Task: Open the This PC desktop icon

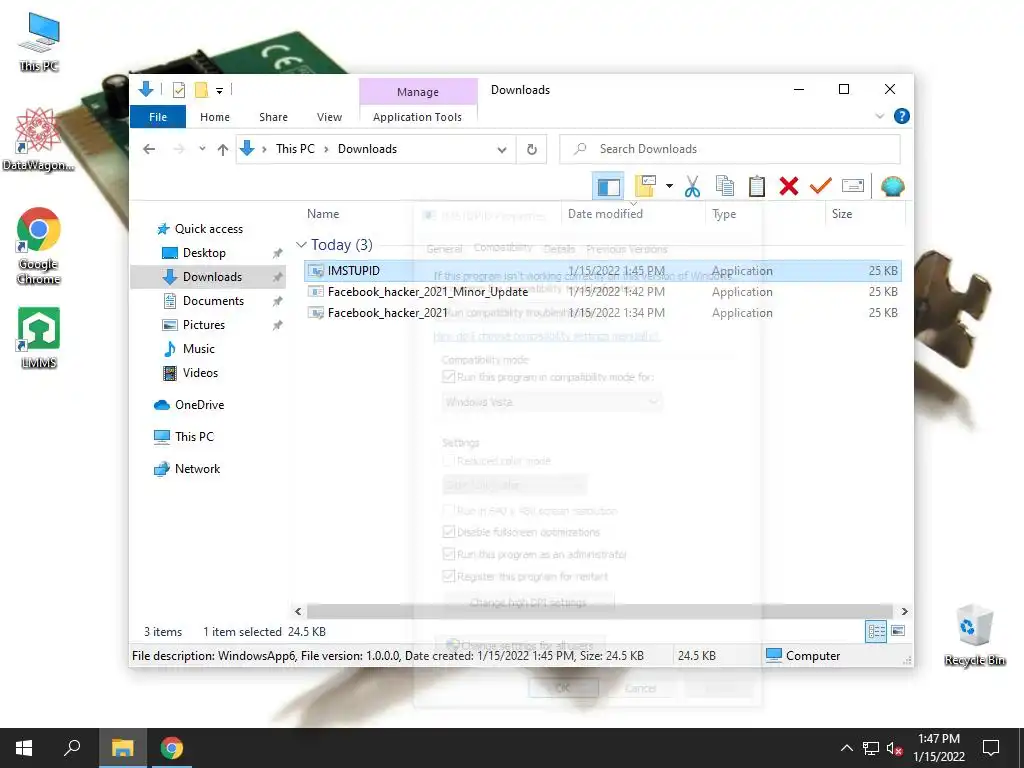Action: [39, 42]
